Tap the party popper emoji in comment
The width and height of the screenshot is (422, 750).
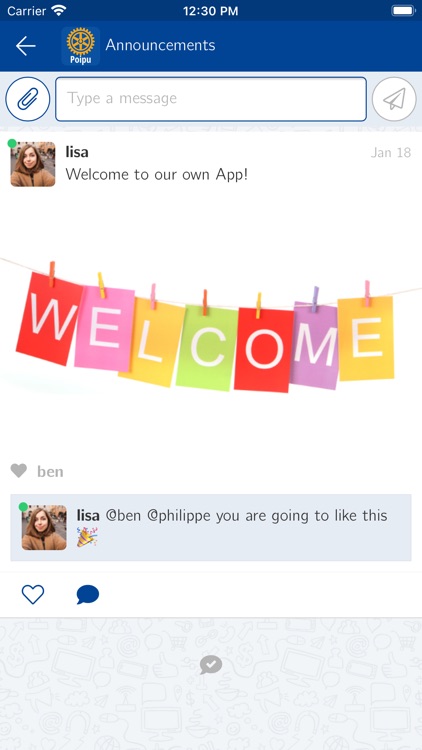click(x=87, y=537)
